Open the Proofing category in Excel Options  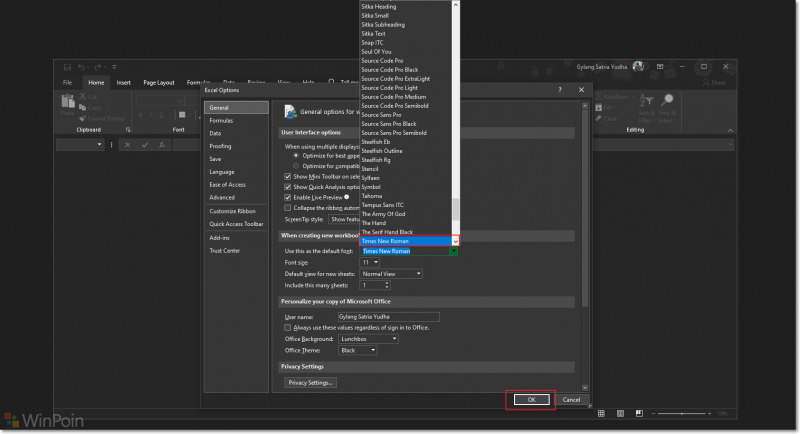click(x=236, y=146)
